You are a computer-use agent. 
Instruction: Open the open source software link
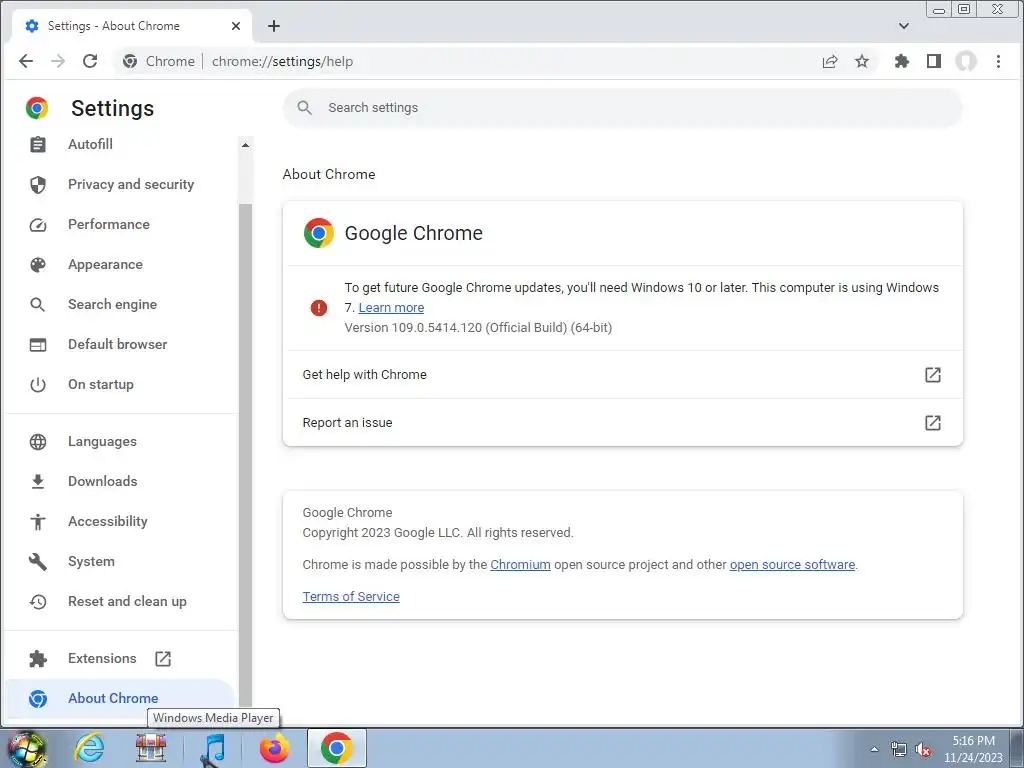[792, 565]
